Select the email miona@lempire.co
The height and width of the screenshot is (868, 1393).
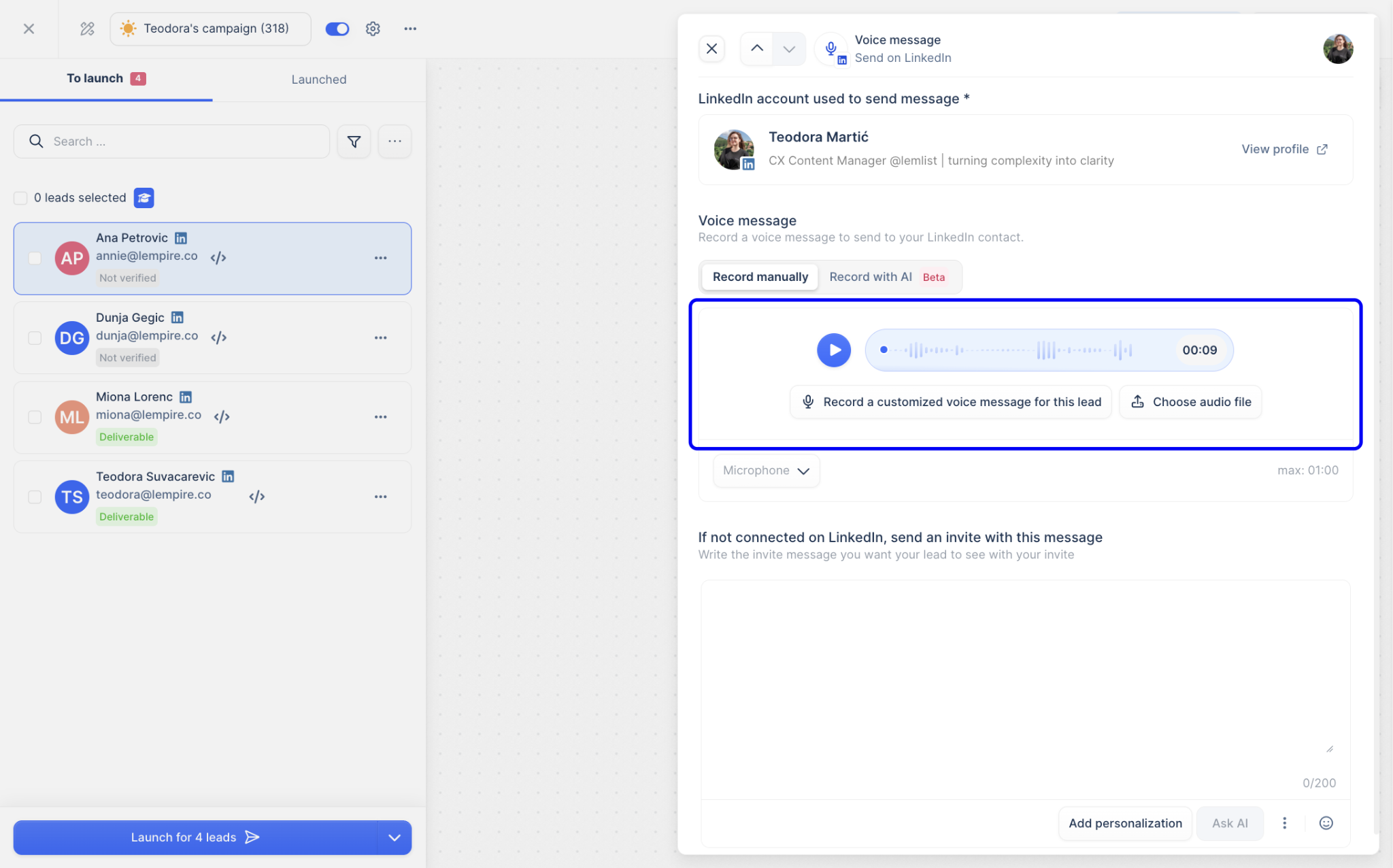coord(149,415)
